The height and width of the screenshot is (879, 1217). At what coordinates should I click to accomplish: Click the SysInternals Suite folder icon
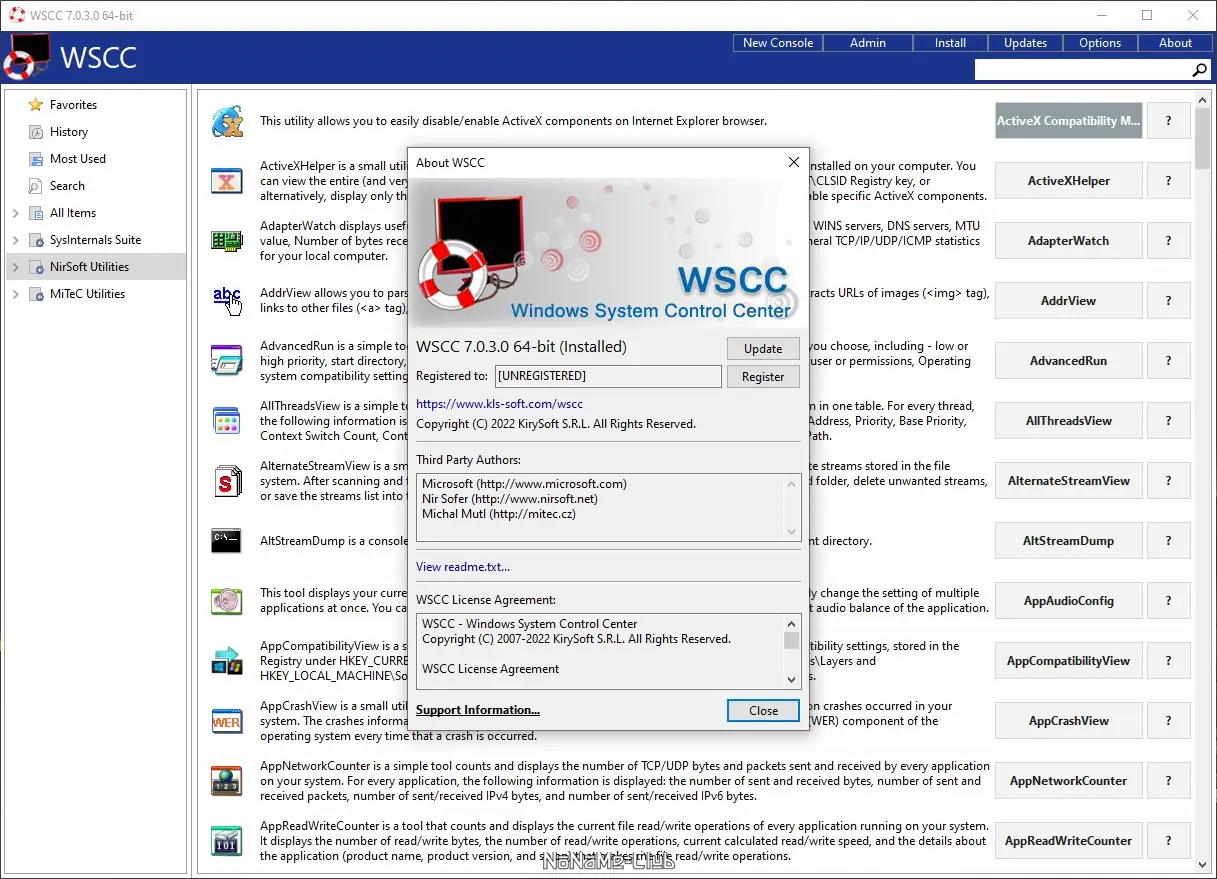click(36, 240)
